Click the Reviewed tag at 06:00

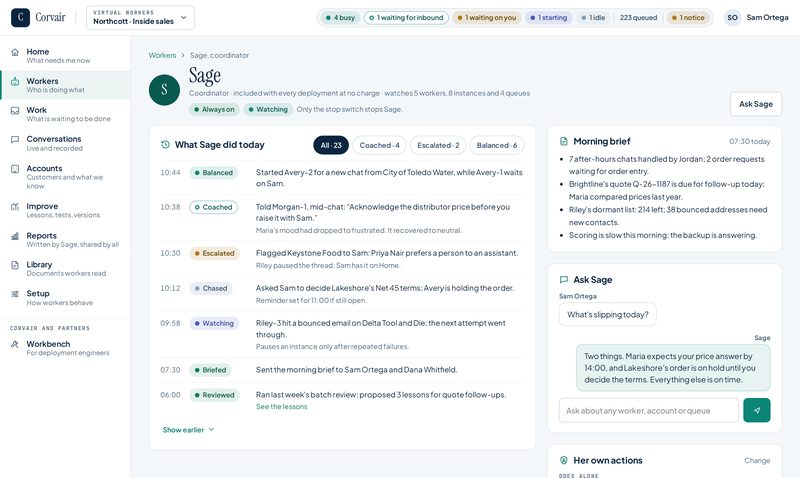click(x=214, y=395)
